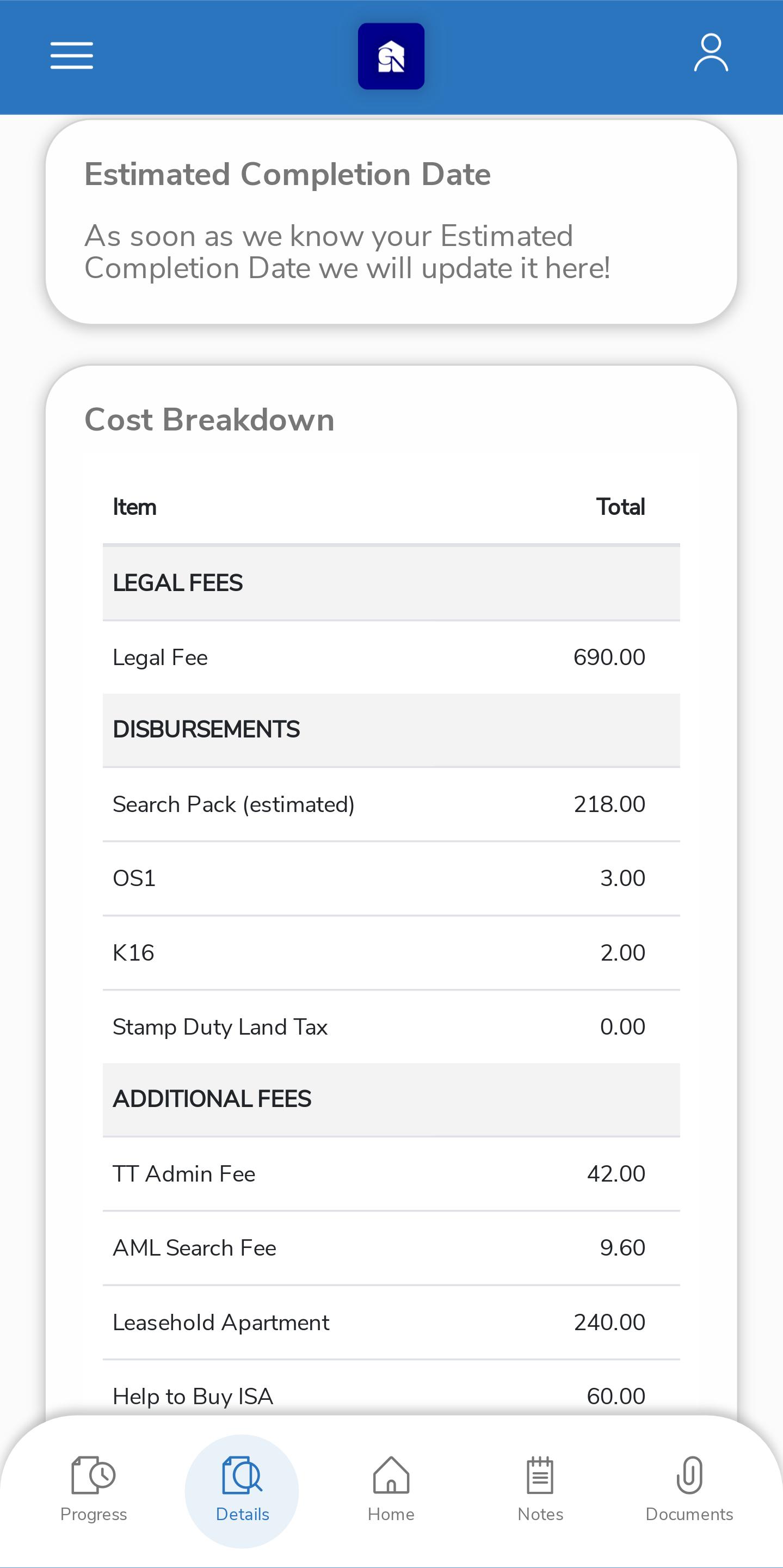Tap the LEGAL FEES section header
Image resolution: width=783 pixels, height=1568 pixels.
(391, 583)
